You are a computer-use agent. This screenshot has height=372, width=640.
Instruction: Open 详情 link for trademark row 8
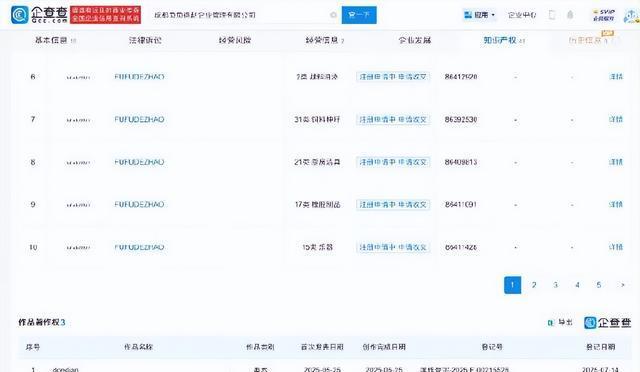click(616, 162)
